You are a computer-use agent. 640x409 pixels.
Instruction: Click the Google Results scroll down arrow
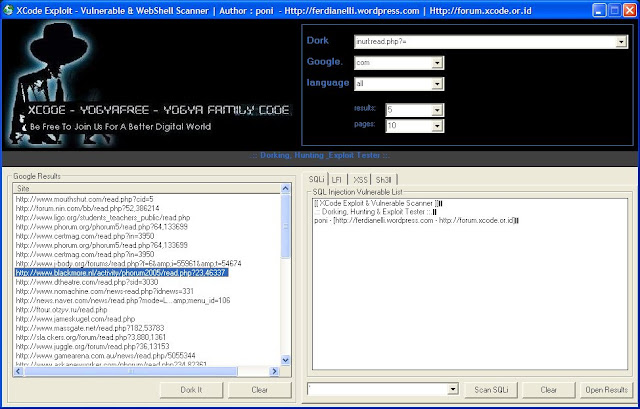(285, 360)
